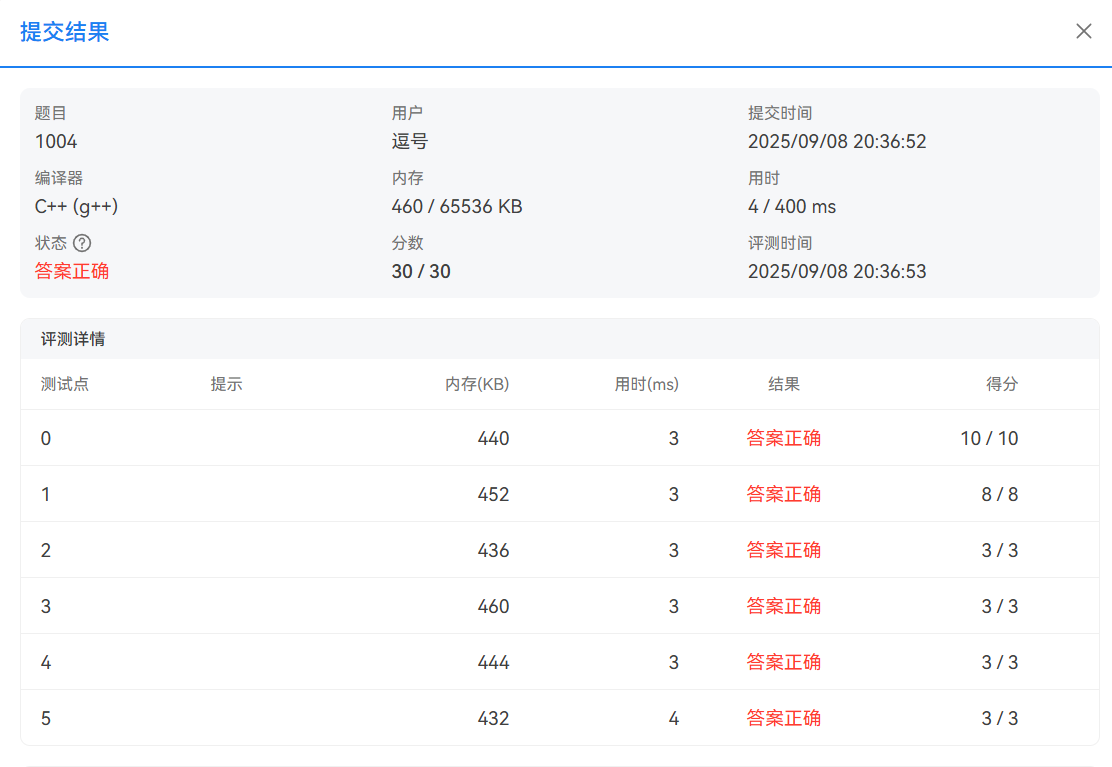Click memory value 452 for test 1
The image size is (1112, 767).
point(493,494)
